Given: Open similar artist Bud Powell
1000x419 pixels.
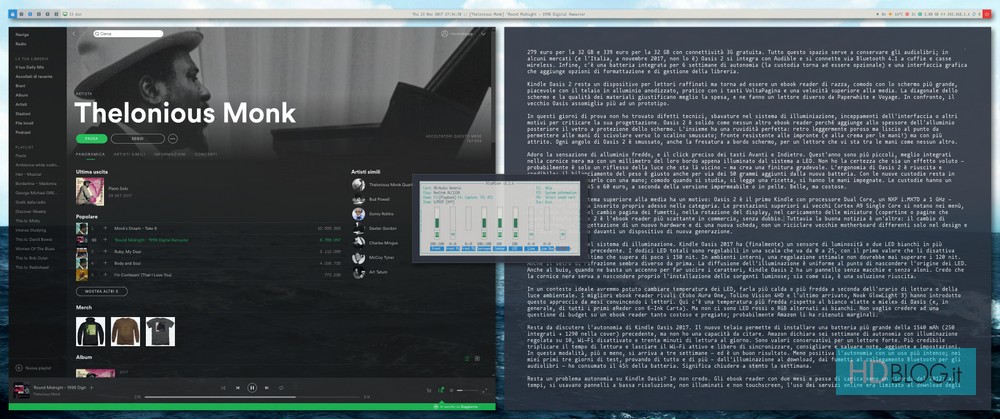Looking at the screenshot, I should pos(378,199).
